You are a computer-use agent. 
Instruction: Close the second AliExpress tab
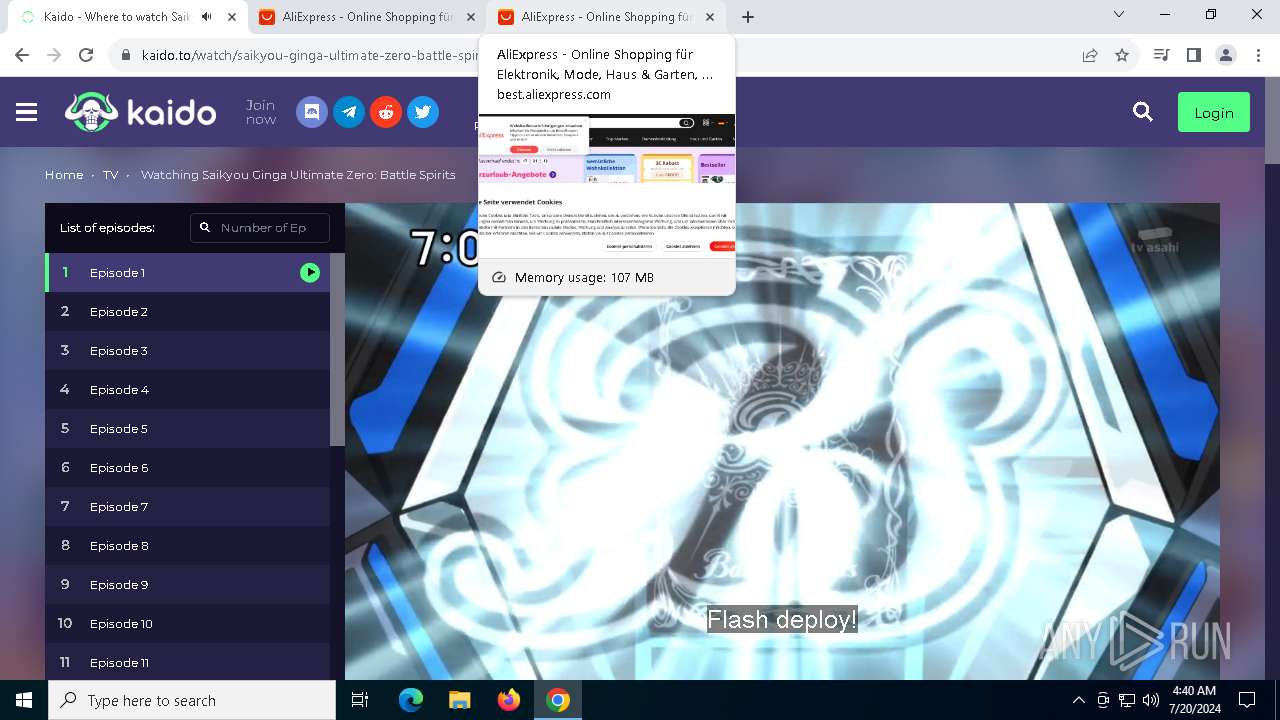coord(471,17)
